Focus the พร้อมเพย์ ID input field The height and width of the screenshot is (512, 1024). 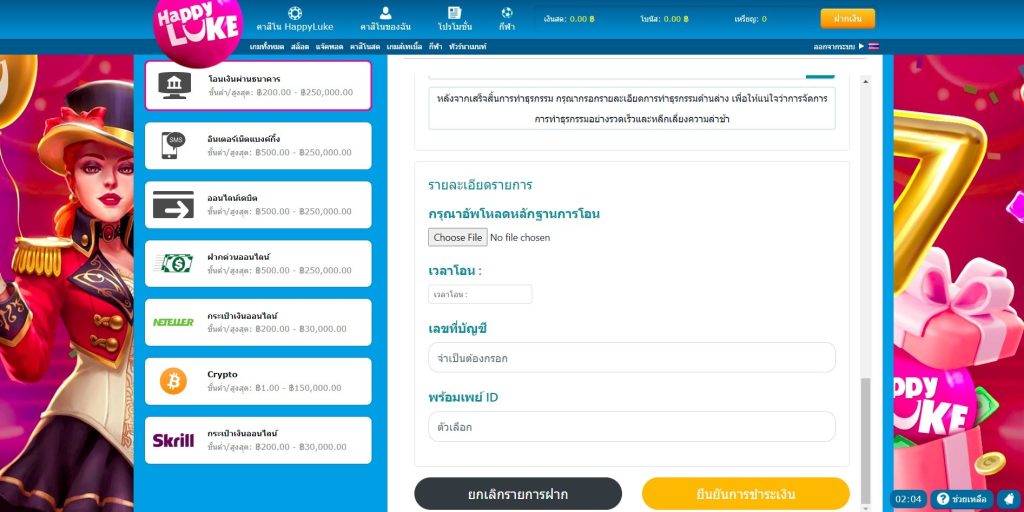[x=632, y=427]
